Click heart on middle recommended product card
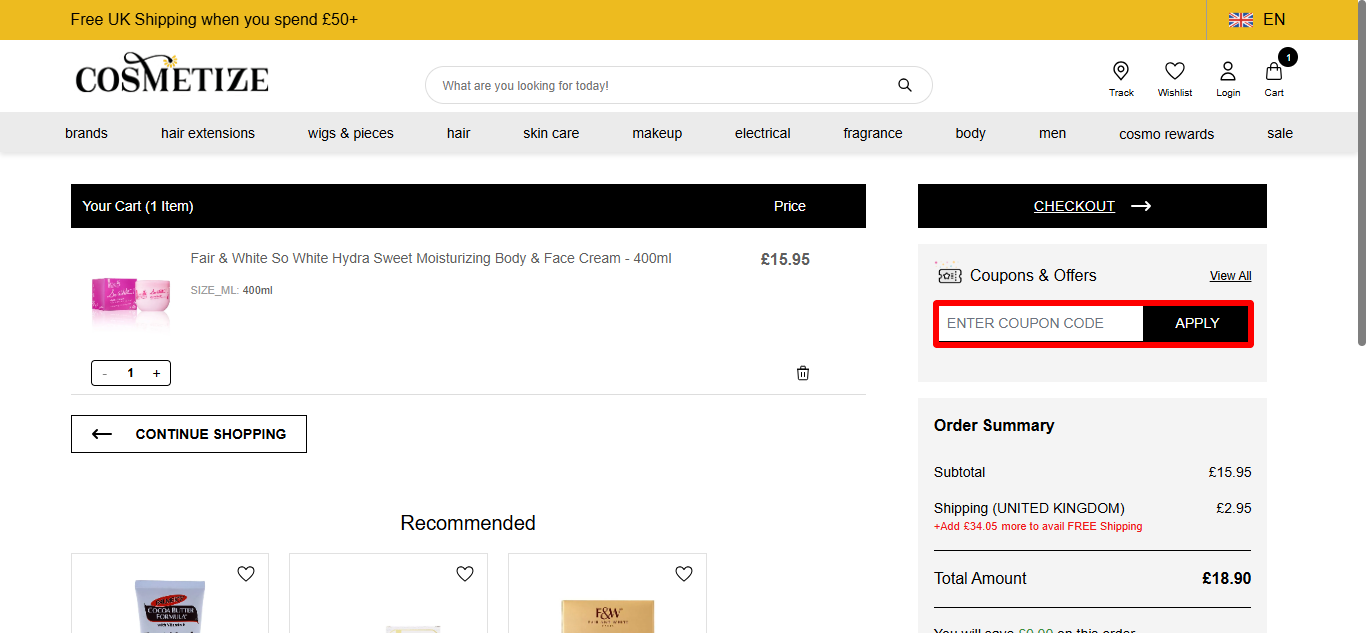1366x633 pixels. (x=465, y=574)
